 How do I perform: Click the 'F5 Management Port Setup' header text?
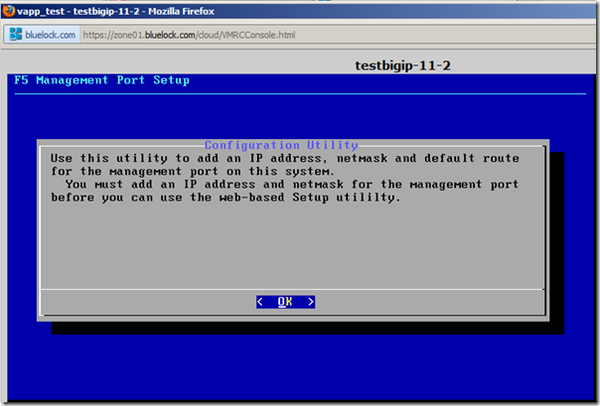(x=102, y=80)
